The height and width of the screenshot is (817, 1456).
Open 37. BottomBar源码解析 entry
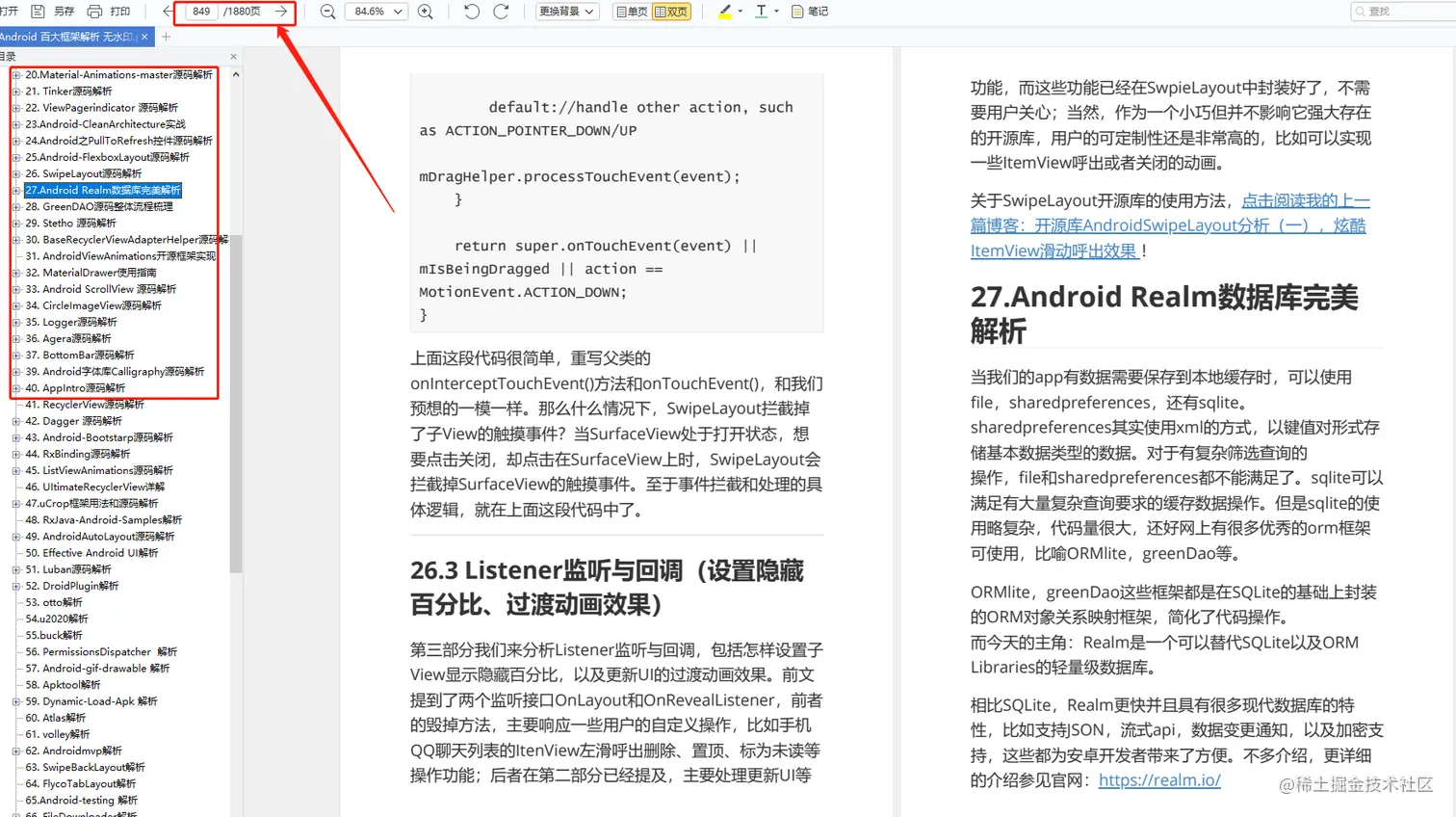80,356
